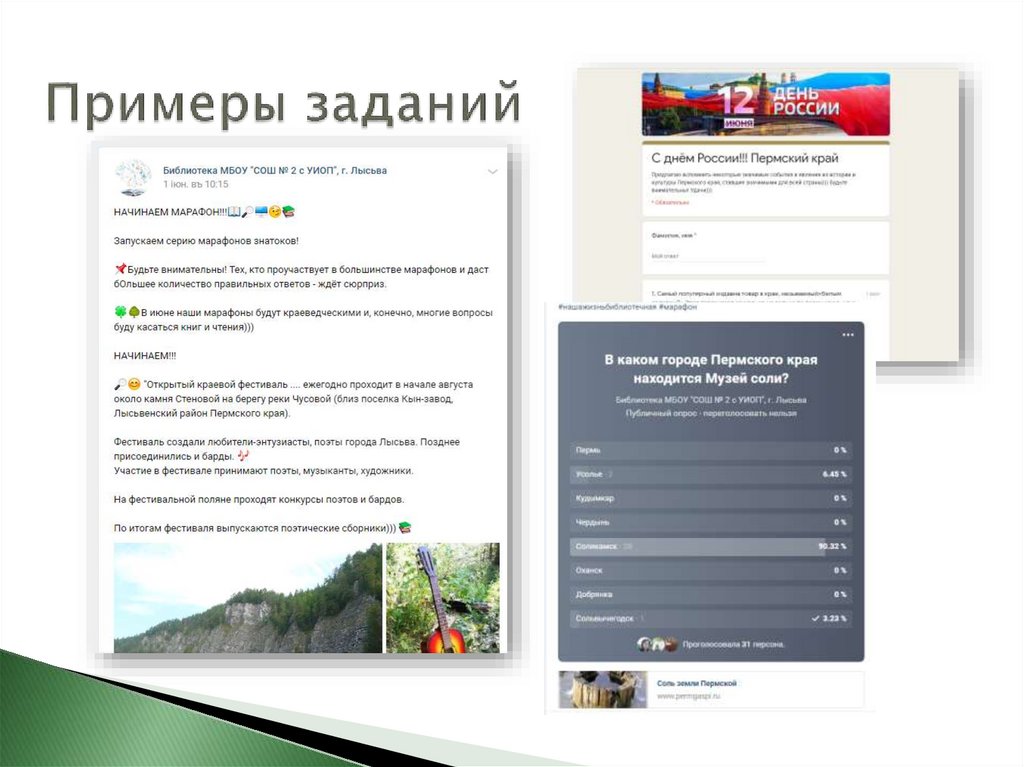Click line Запускаем серию марафонов знатоков!

[206, 241]
